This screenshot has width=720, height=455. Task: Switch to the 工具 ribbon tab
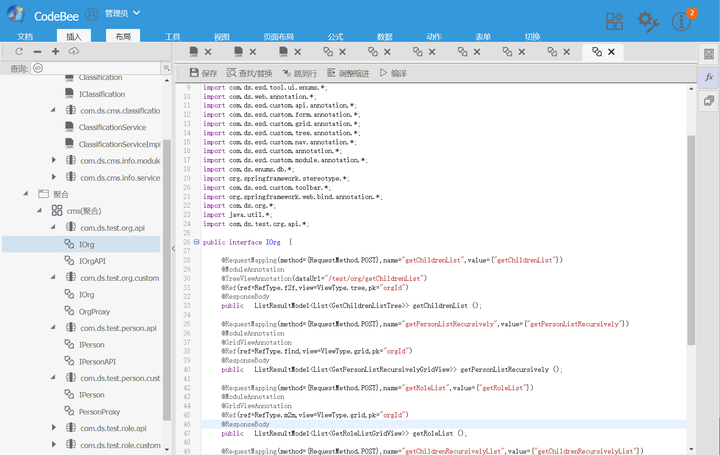coord(173,36)
